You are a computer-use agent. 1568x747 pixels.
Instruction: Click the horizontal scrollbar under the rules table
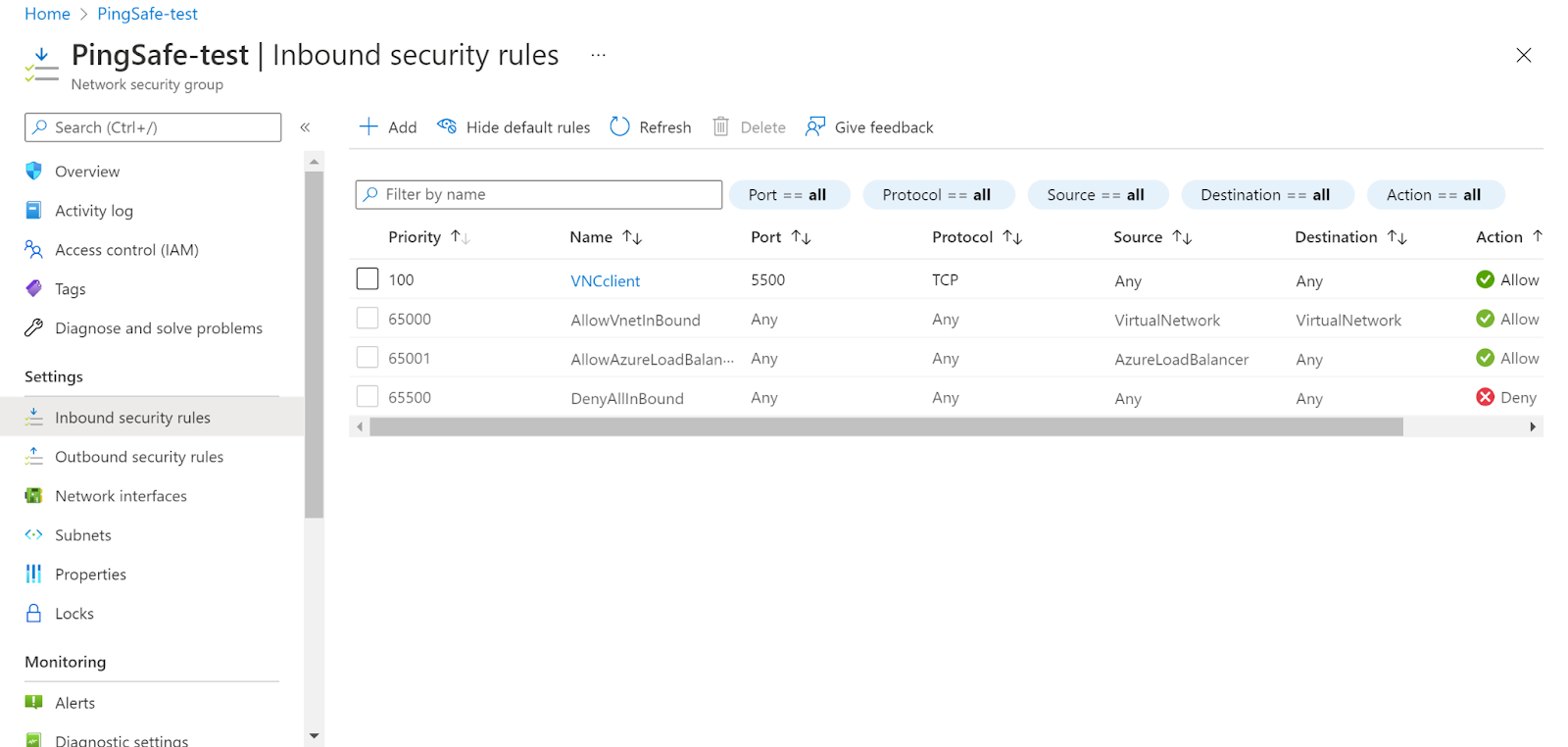point(886,426)
